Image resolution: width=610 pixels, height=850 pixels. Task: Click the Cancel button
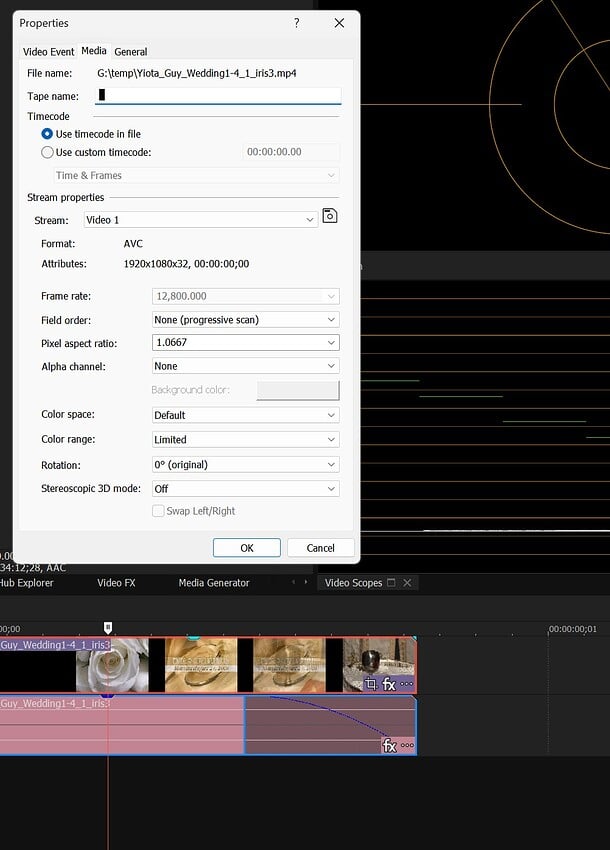point(320,548)
